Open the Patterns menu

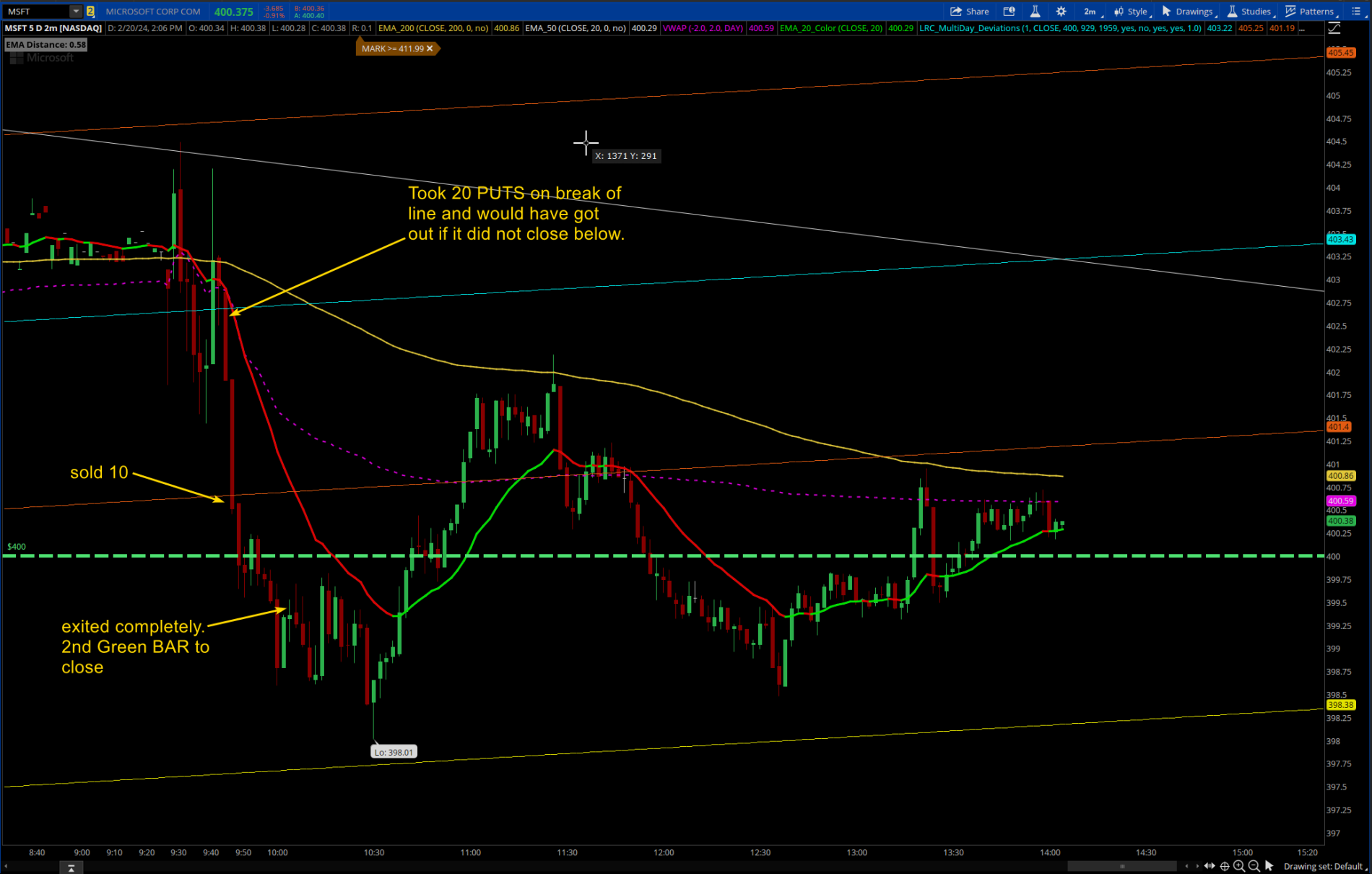[1310, 11]
